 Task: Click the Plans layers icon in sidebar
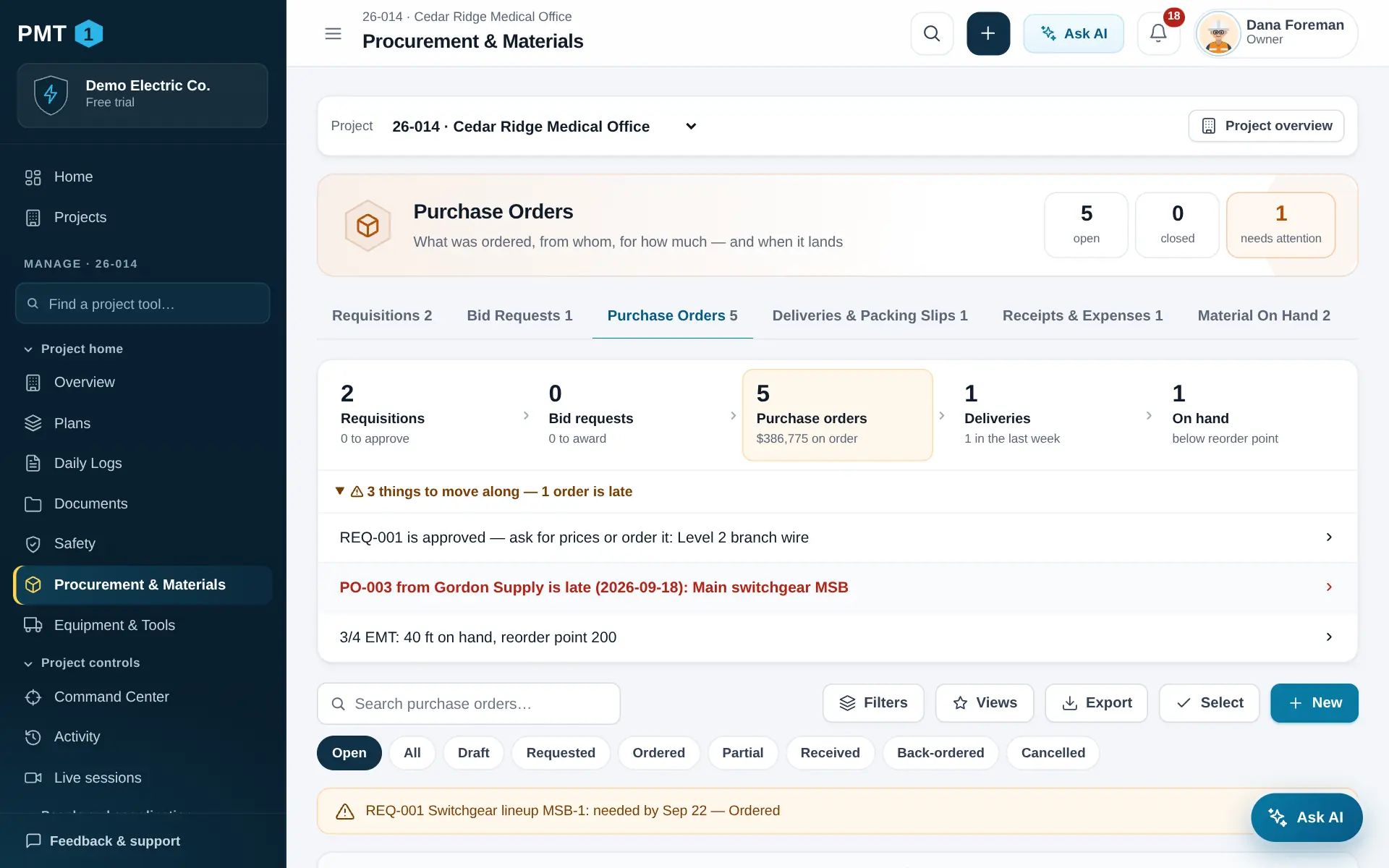[x=33, y=423]
